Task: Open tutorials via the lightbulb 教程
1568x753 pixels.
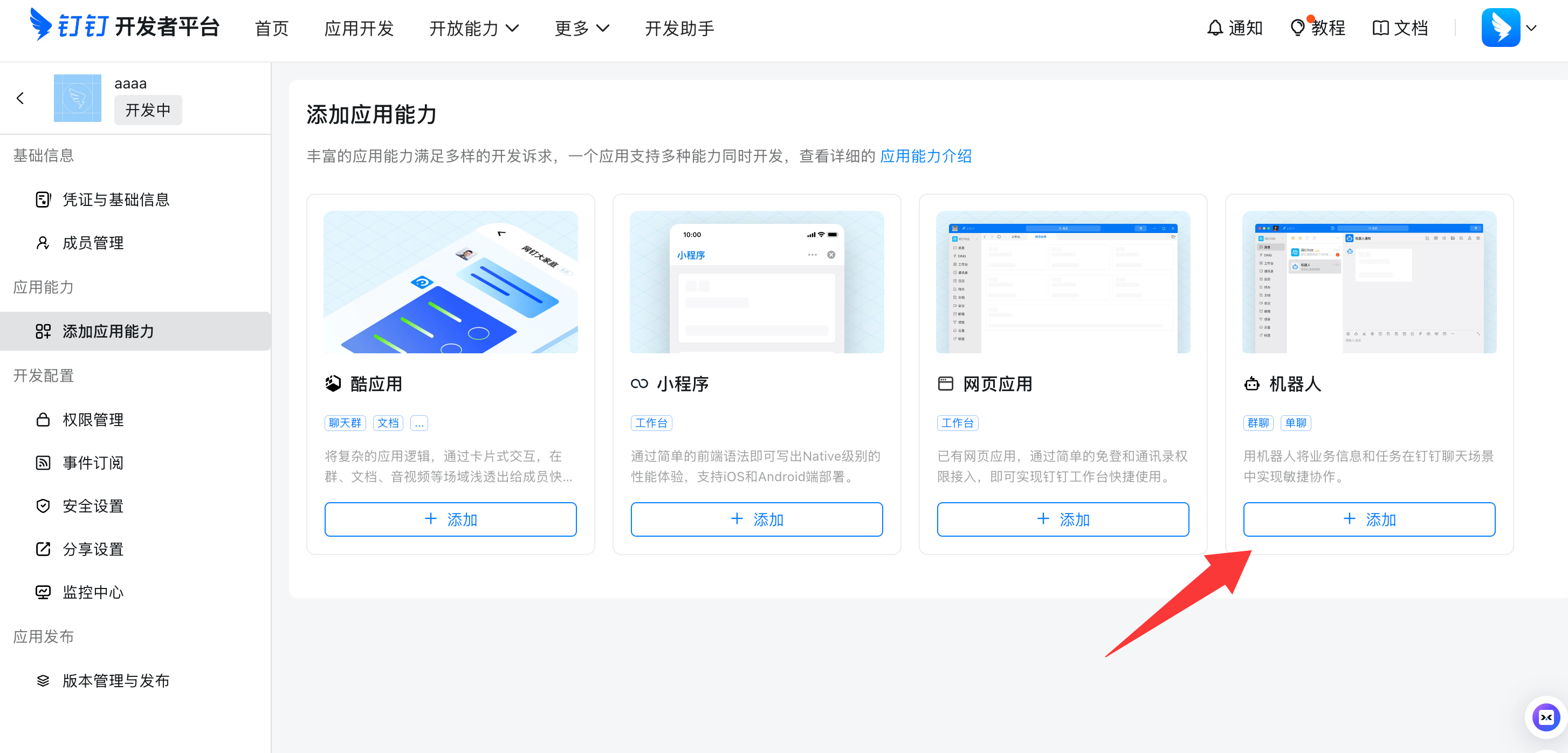Action: point(1317,28)
